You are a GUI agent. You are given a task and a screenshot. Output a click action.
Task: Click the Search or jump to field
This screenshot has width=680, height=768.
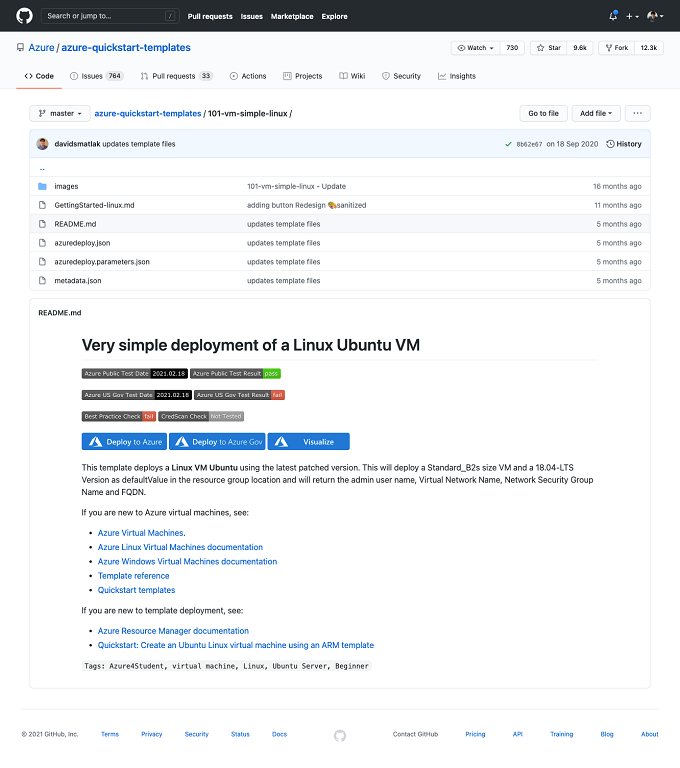(x=110, y=16)
